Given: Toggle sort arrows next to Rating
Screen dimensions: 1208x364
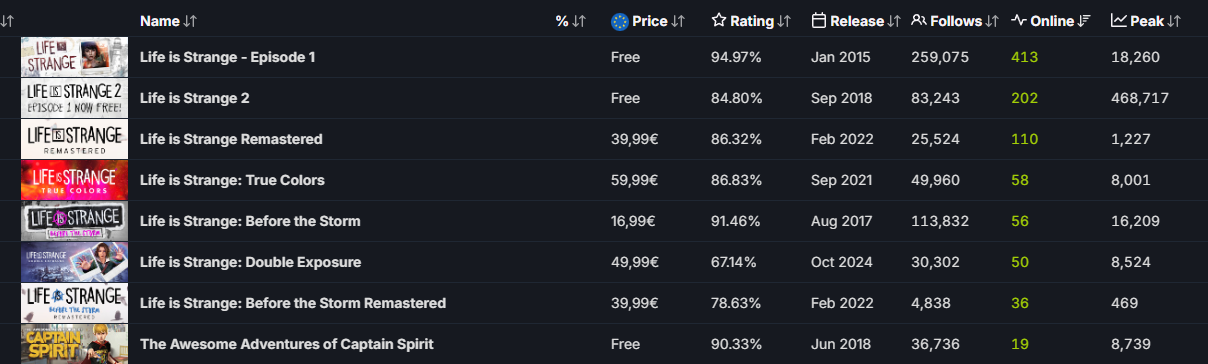Looking at the screenshot, I should (784, 21).
